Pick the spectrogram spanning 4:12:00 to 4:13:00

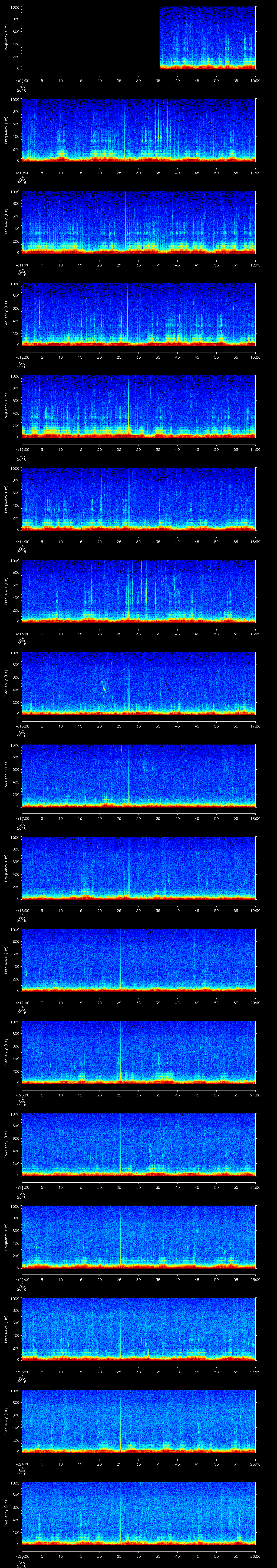(139, 315)
